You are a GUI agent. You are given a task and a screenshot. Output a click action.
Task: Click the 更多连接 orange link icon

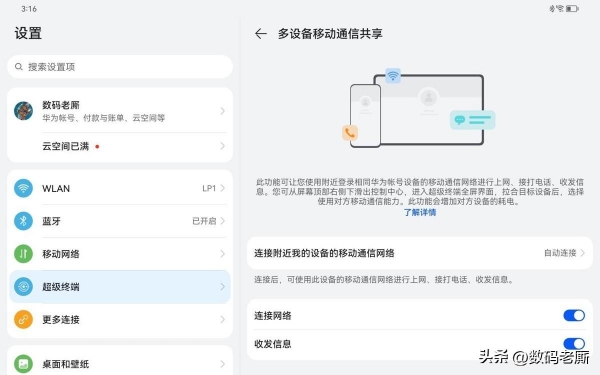(23, 320)
